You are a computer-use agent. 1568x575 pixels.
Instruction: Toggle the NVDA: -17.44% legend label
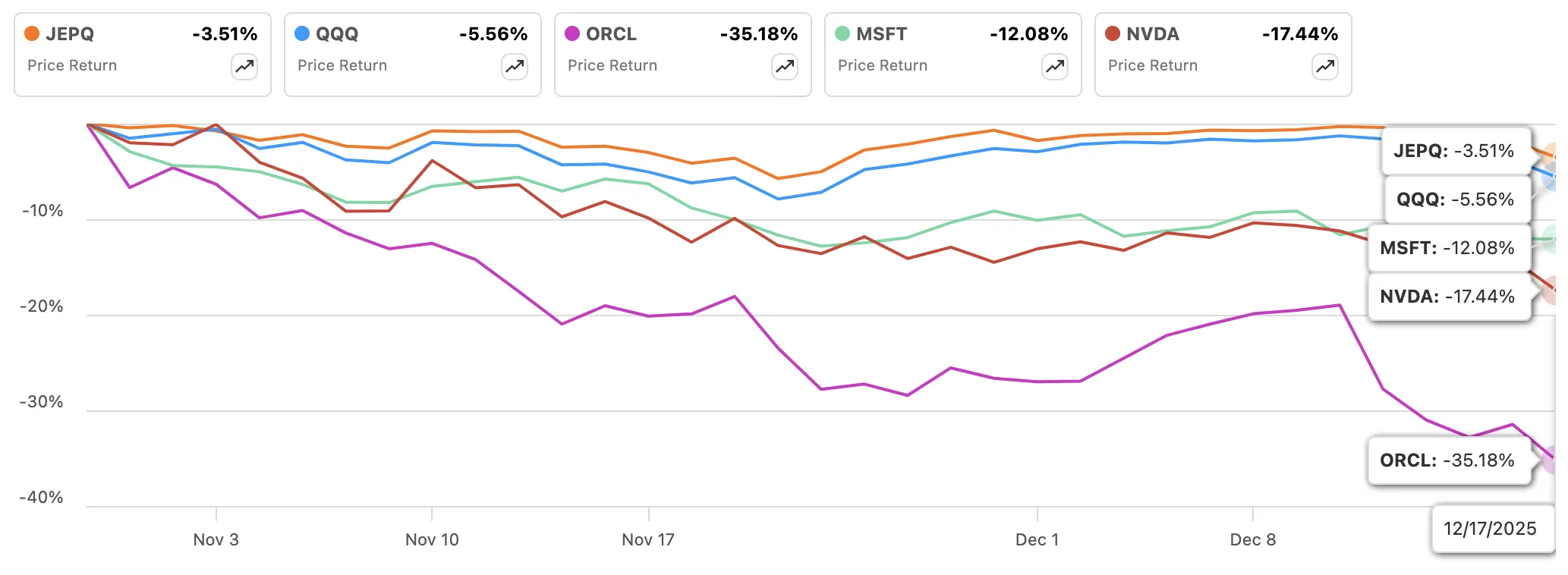click(1449, 296)
